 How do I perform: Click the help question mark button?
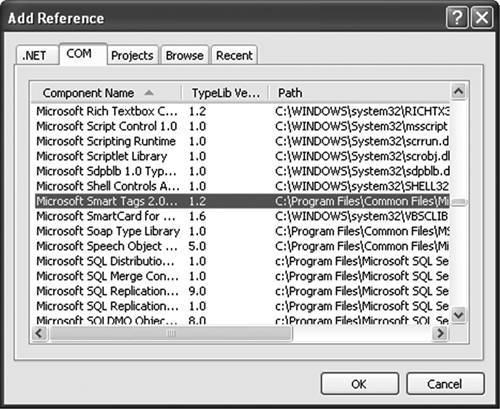(457, 18)
